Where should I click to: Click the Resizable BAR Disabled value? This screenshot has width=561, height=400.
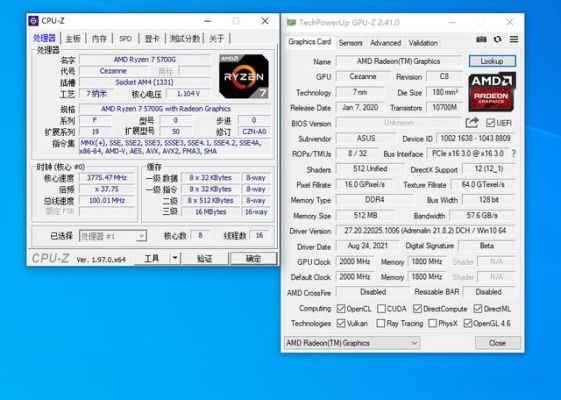click(489, 292)
